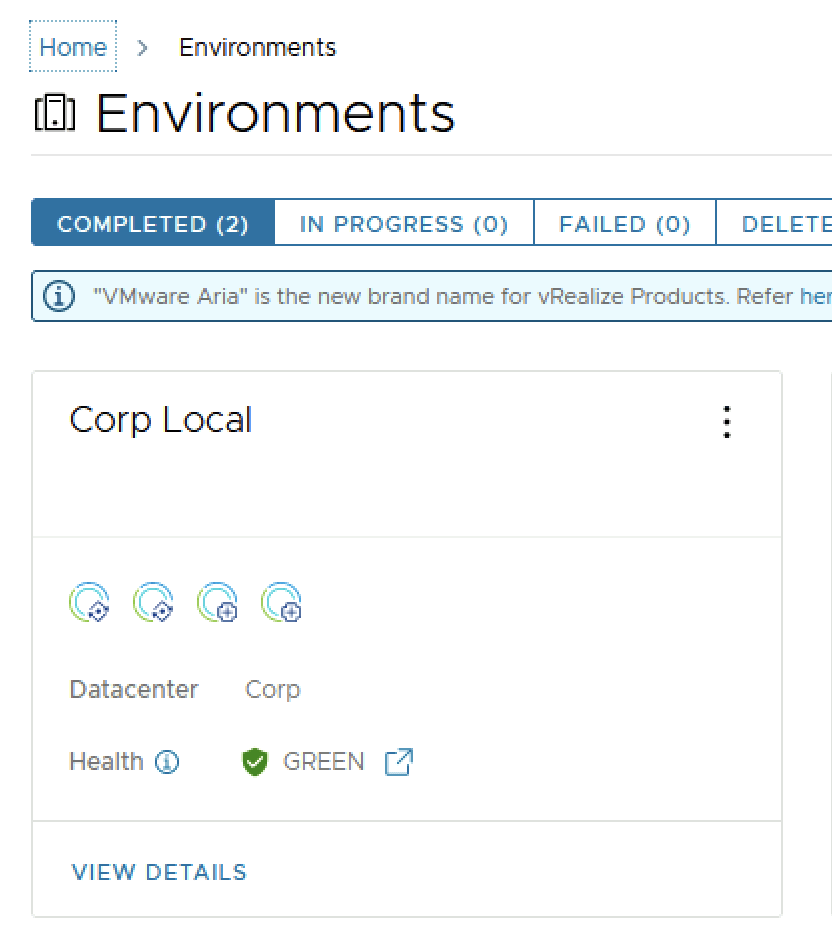The image size is (832, 934).
Task: Click the Environments breadcrumb text
Action: pyautogui.click(x=257, y=48)
